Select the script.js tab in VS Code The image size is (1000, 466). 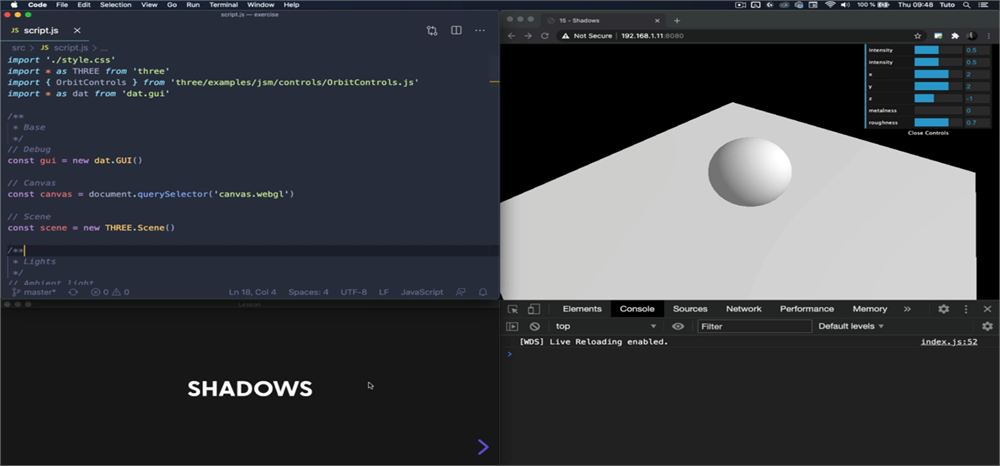coord(41,31)
